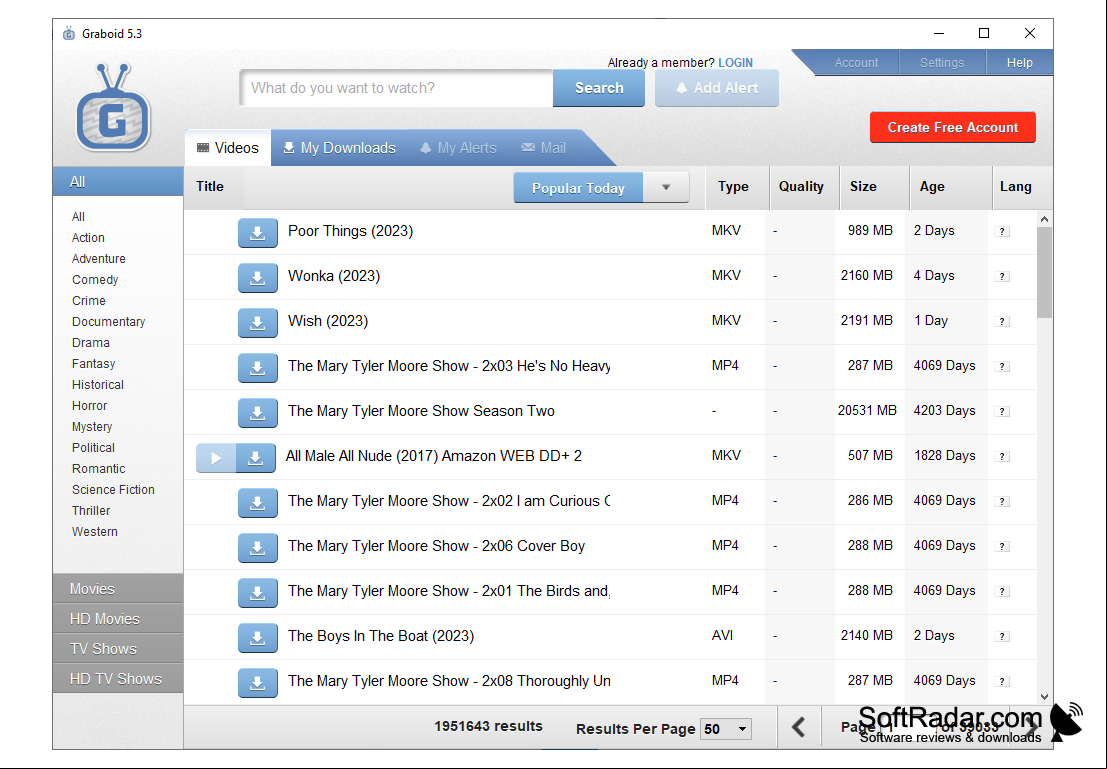Show language info for Season Two row
Screen dimensions: 1107x769
tap(1002, 412)
